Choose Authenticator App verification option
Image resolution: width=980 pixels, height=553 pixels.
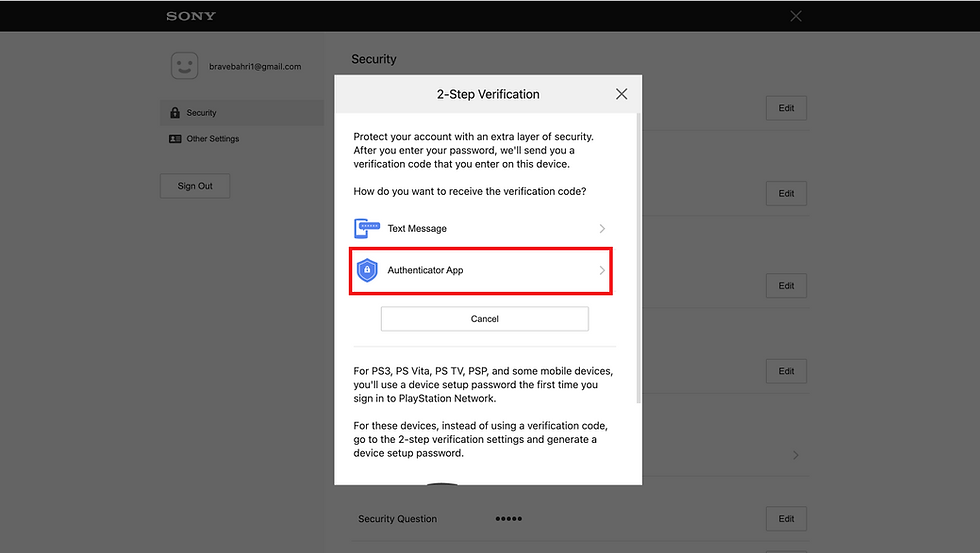point(481,271)
